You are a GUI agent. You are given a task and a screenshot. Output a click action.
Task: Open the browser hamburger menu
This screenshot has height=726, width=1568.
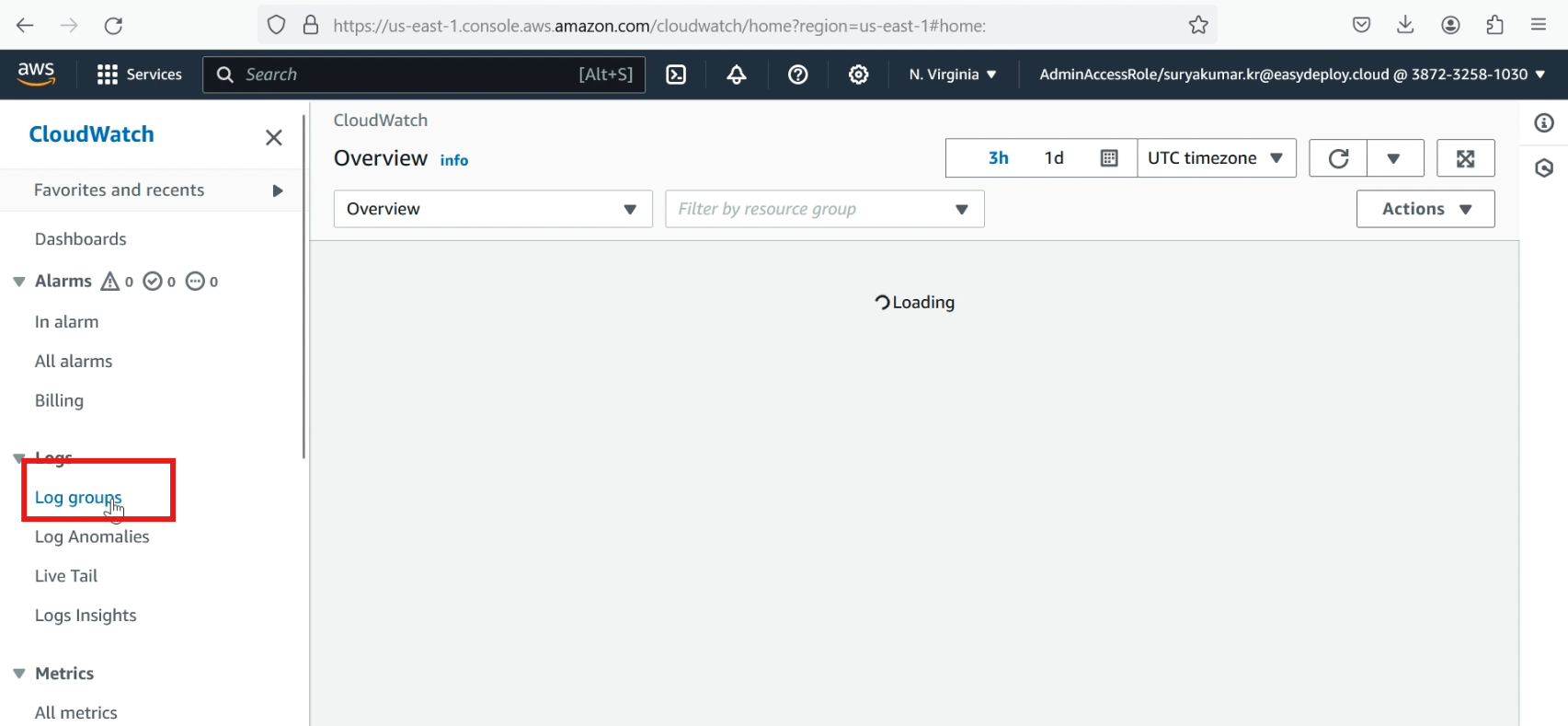(x=1539, y=25)
